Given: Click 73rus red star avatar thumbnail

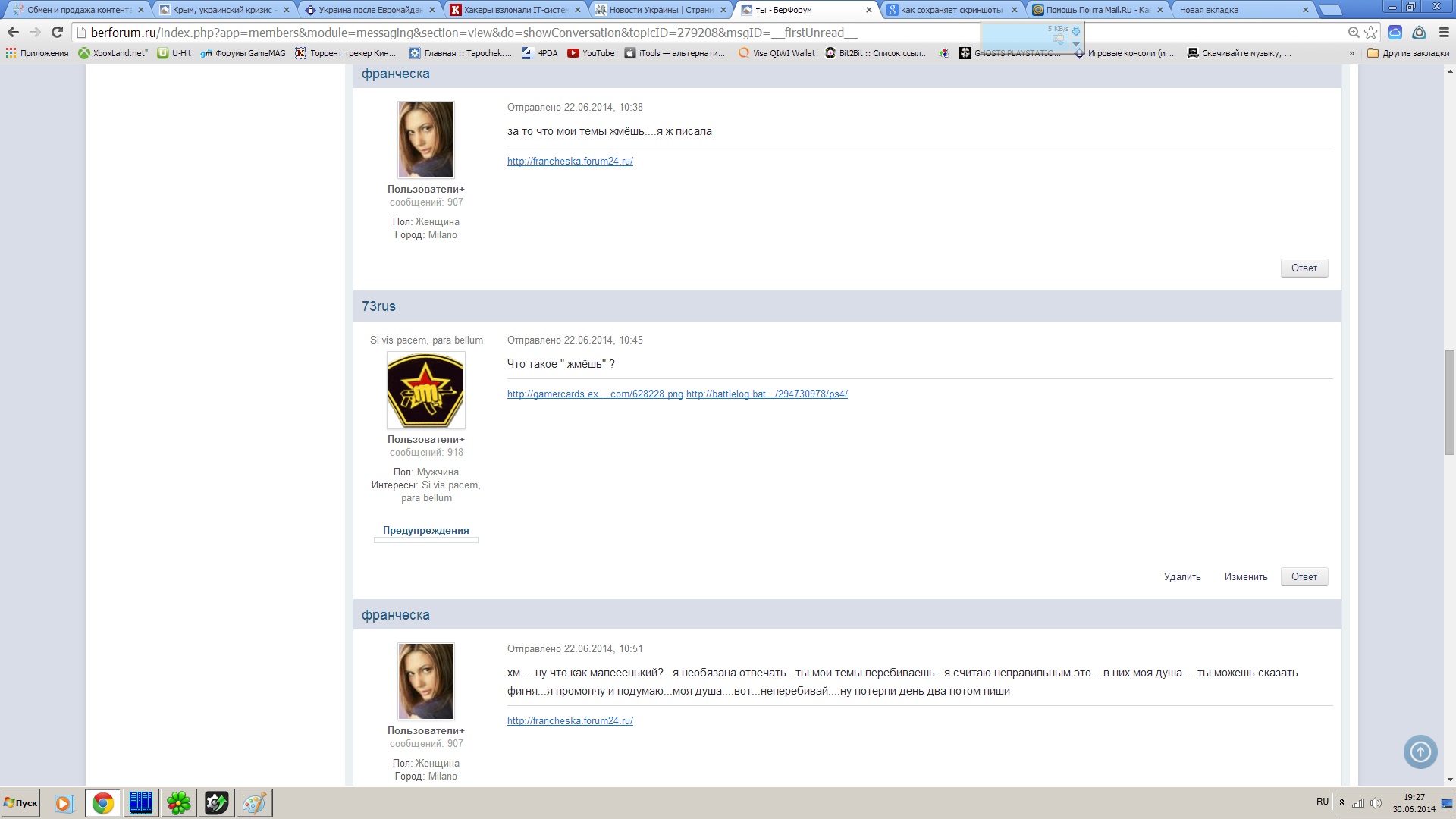Looking at the screenshot, I should click(425, 391).
